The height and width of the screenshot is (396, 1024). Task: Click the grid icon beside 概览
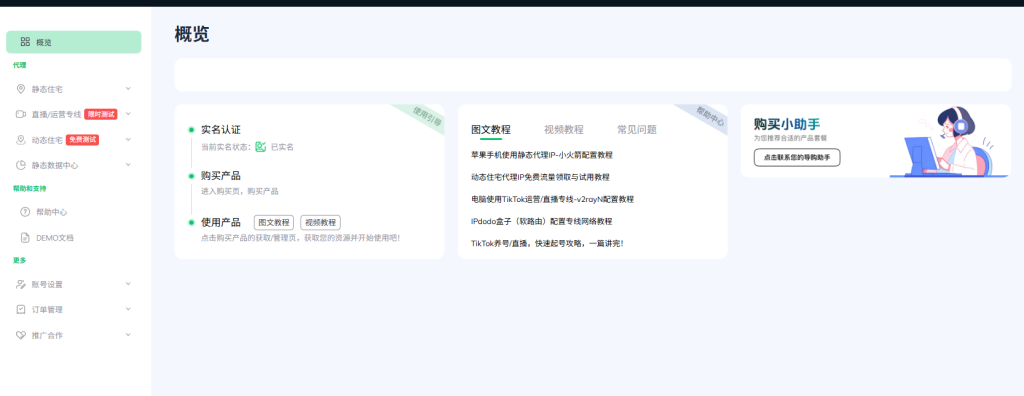[x=25, y=42]
